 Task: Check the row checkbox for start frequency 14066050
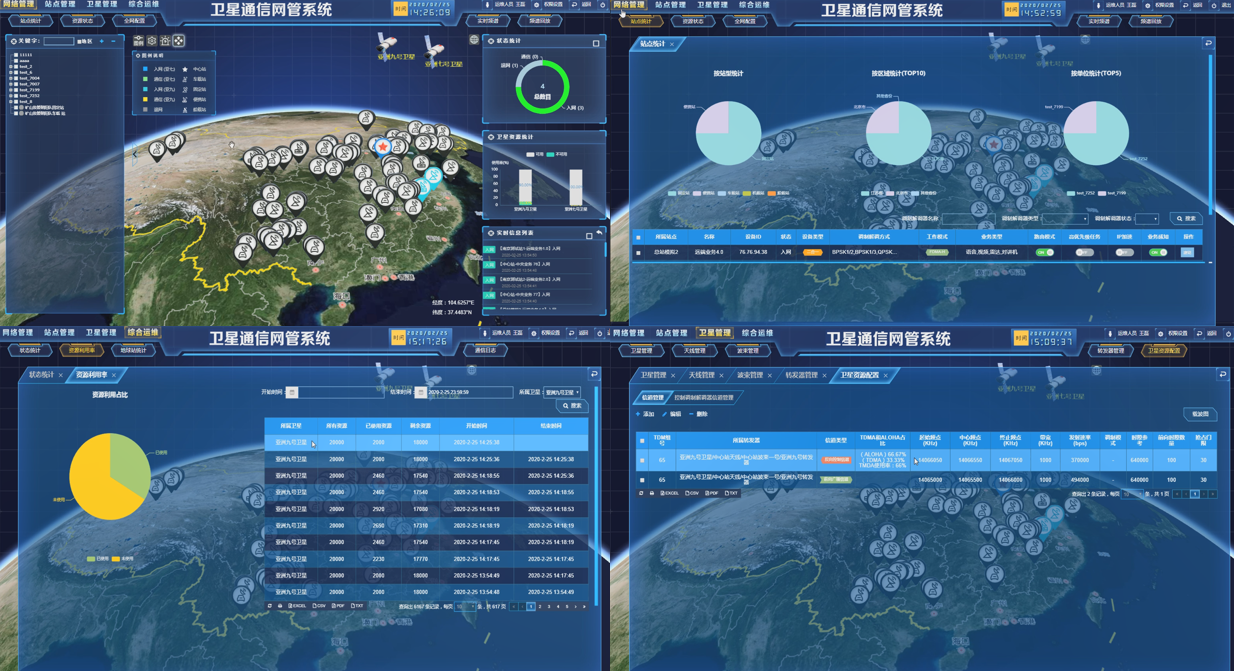(x=642, y=460)
